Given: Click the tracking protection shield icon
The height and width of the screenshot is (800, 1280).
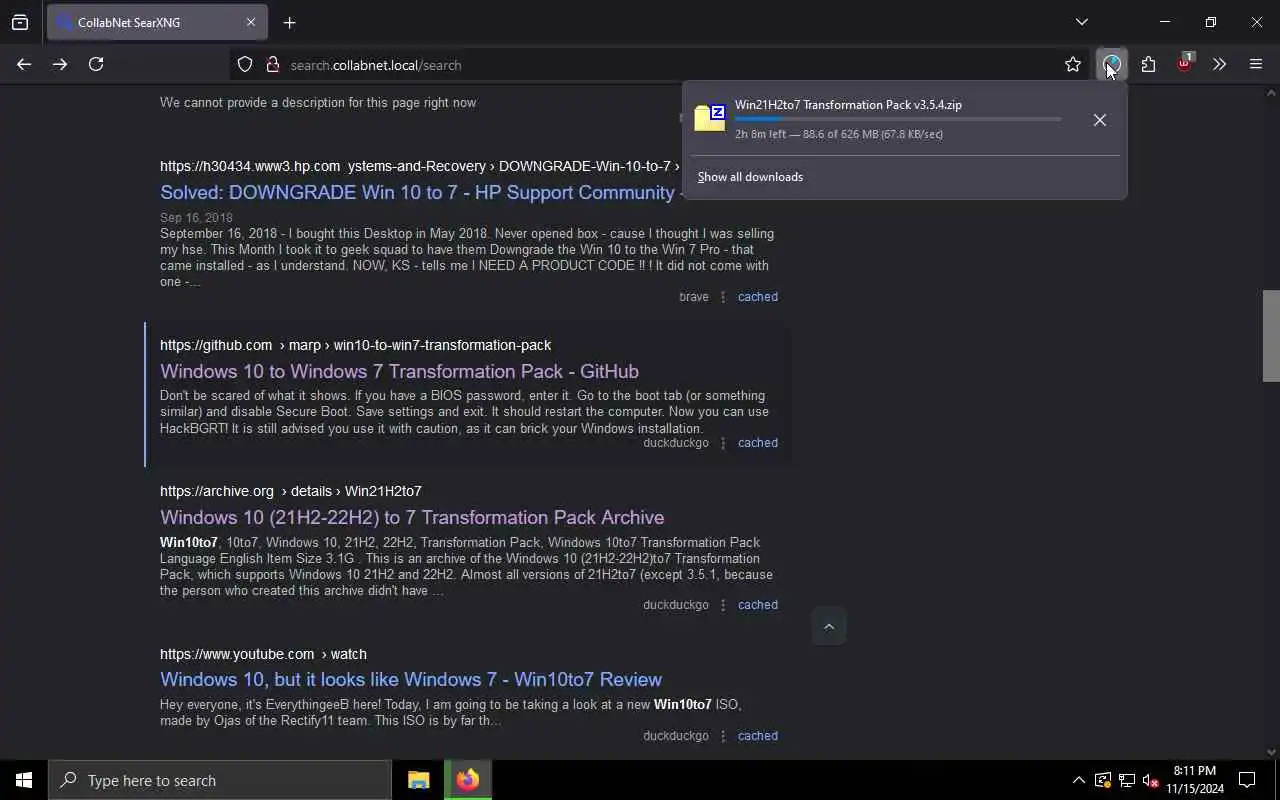Looking at the screenshot, I should [x=245, y=65].
